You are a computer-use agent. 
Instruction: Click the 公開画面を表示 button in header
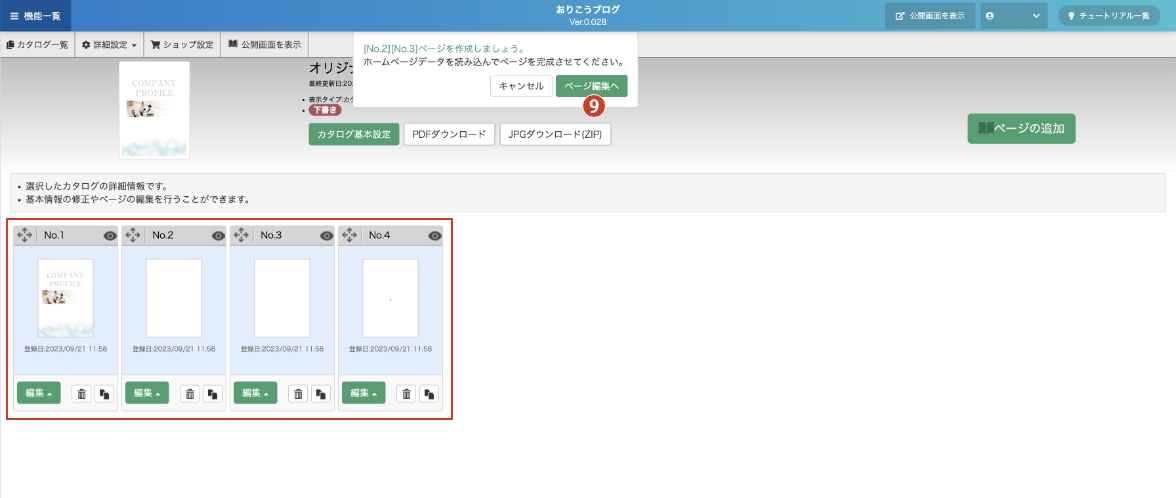point(930,16)
